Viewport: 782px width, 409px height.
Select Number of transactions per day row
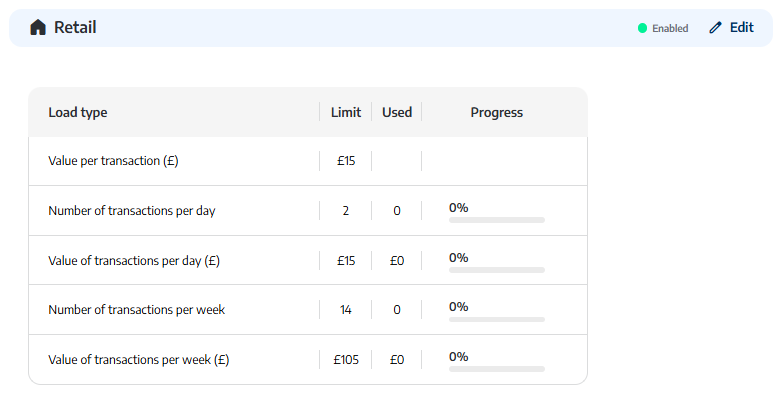pyautogui.click(x=308, y=210)
